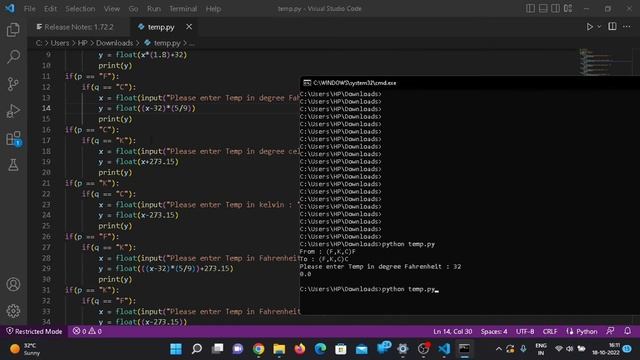Select the temp.py editor tab
640x360 pixels.
[x=161, y=27]
